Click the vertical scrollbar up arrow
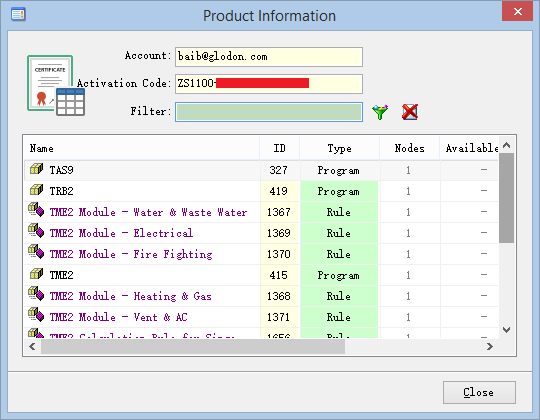The width and height of the screenshot is (540, 420). (x=506, y=145)
